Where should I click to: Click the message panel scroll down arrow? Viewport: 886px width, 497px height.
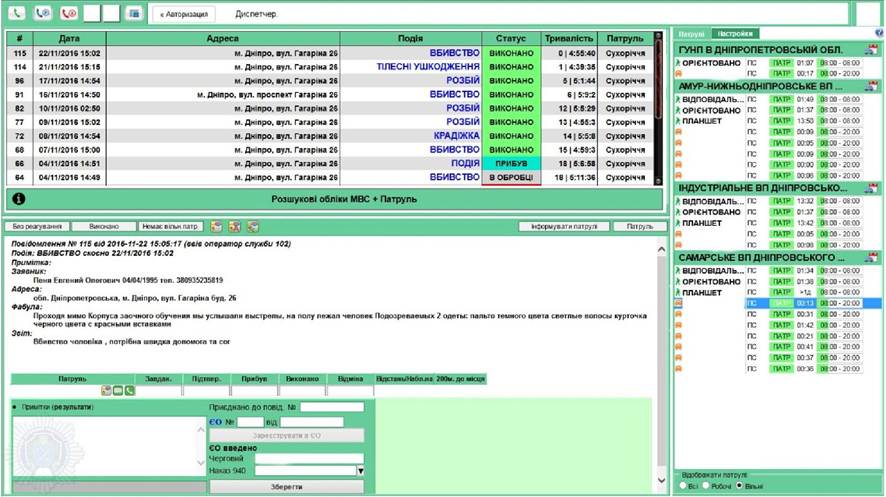(x=661, y=481)
